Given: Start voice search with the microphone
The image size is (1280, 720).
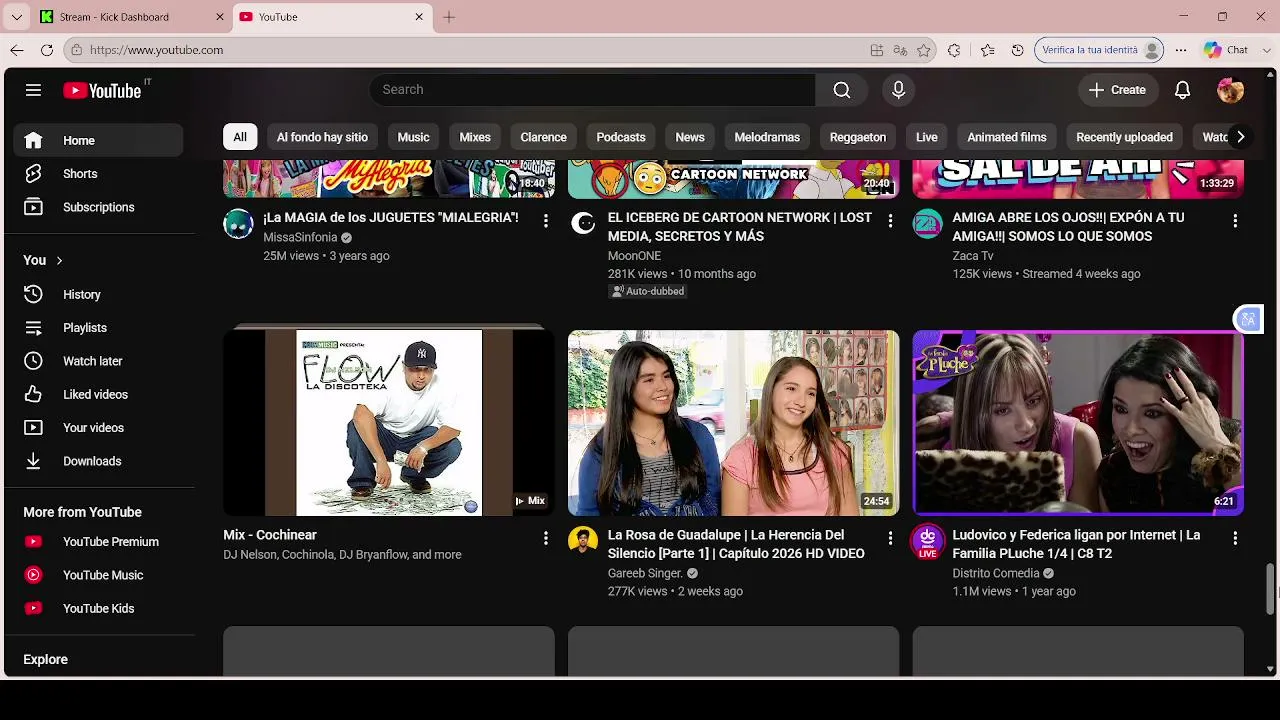Looking at the screenshot, I should 898,90.
